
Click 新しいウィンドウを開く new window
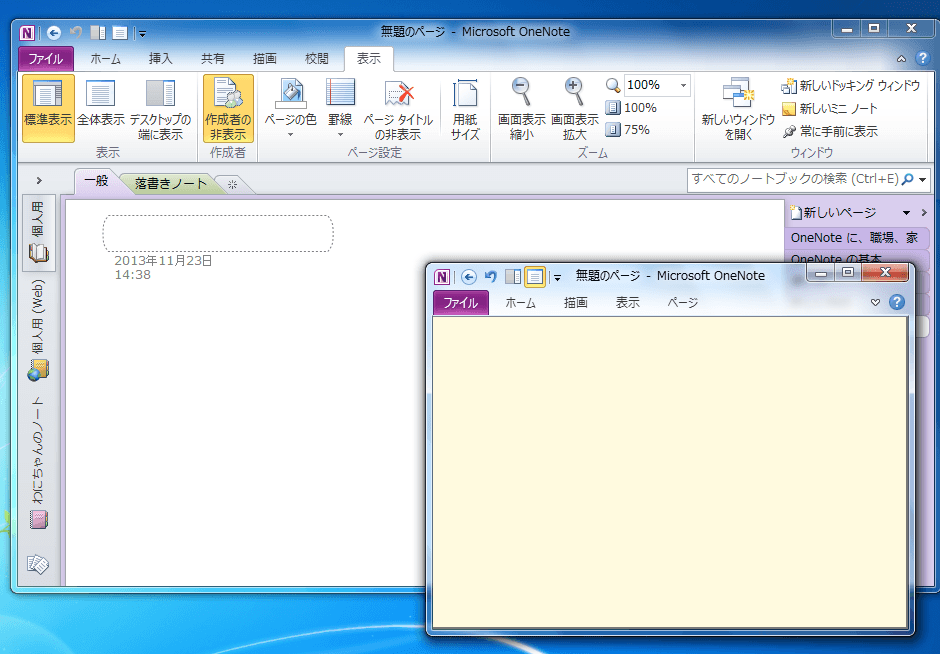tap(738, 109)
